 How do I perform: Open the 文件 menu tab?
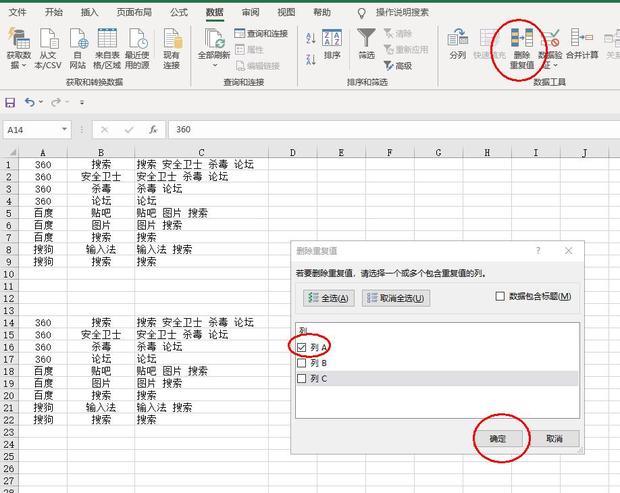coord(18,12)
